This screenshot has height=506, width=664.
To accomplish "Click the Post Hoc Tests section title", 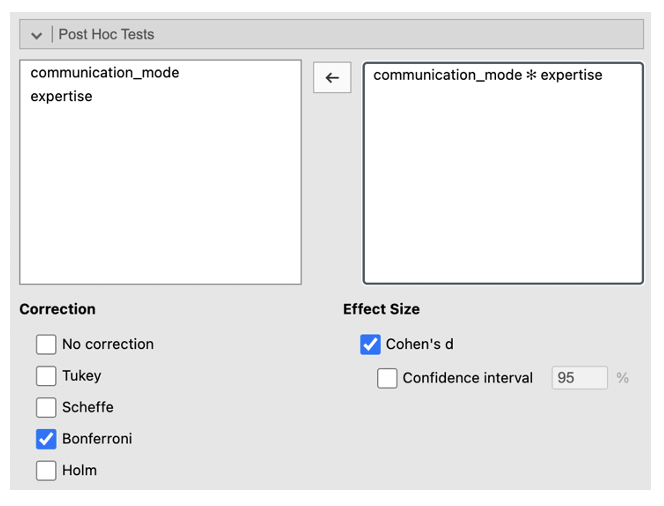I will click(x=106, y=34).
